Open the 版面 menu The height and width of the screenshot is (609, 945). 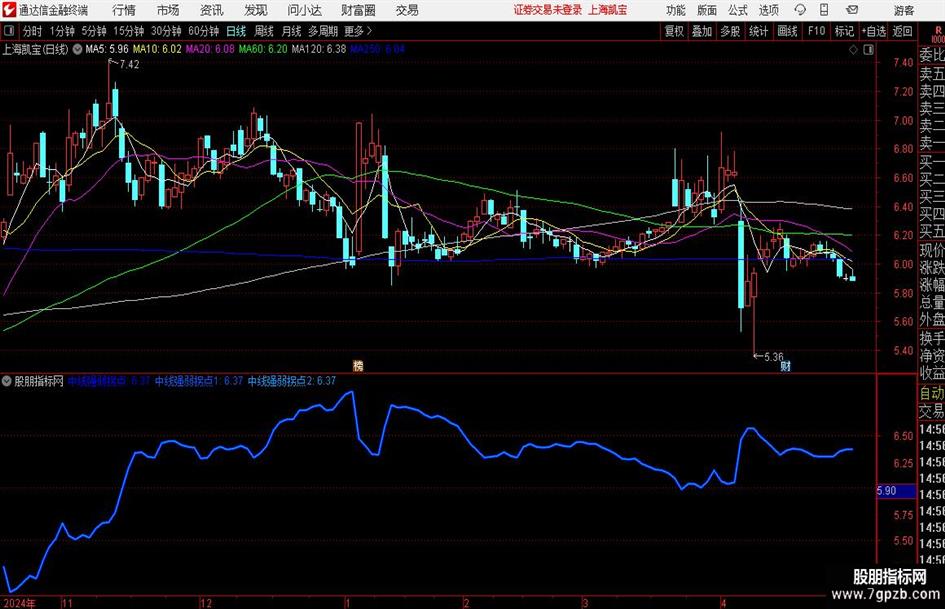(707, 10)
